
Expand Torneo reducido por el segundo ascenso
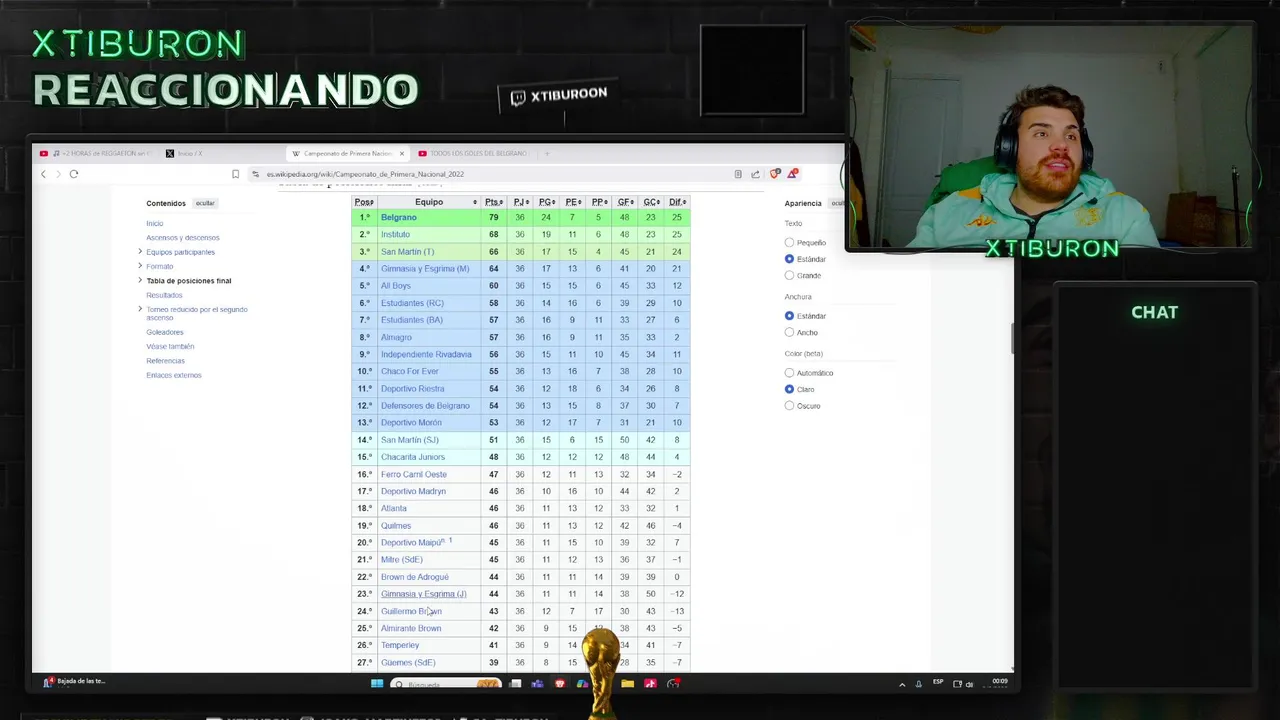[140, 309]
